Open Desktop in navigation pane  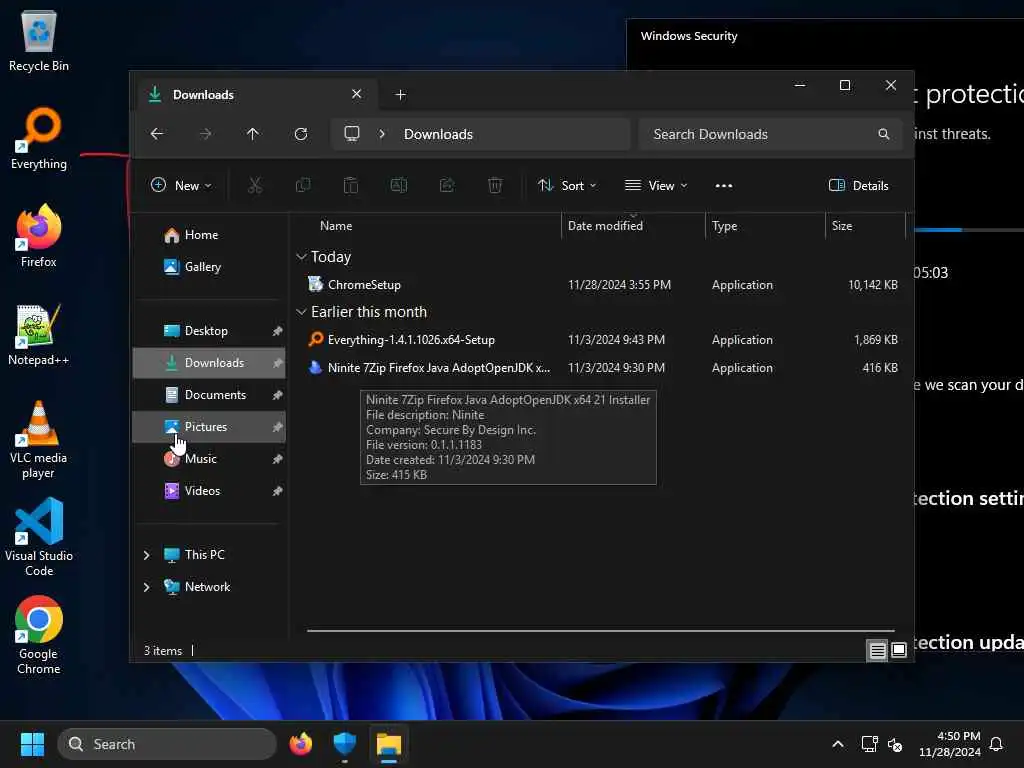(x=209, y=331)
